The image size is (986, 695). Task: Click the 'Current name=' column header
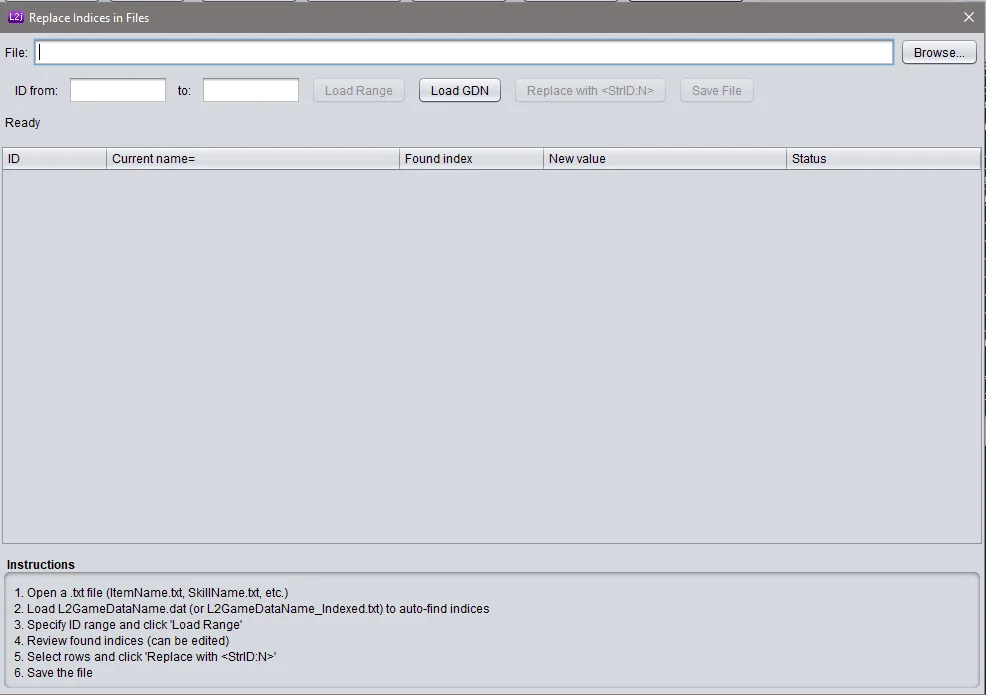coord(253,158)
